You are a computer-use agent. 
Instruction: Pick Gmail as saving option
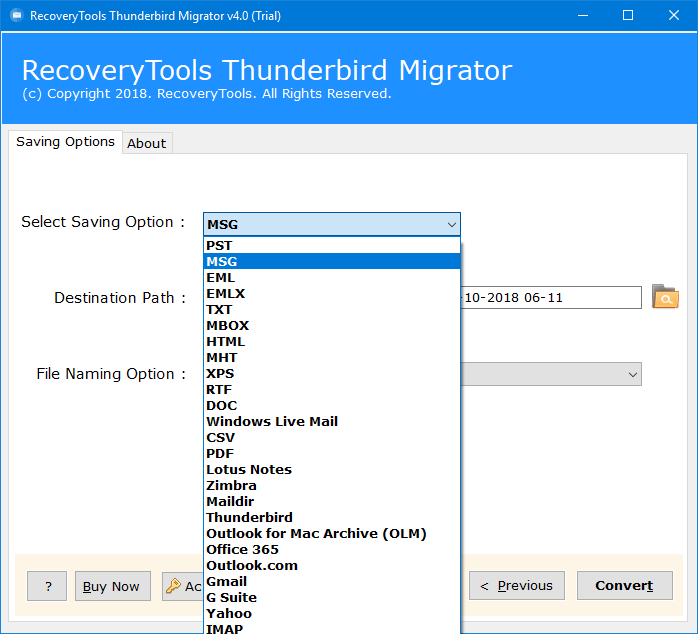point(332,582)
